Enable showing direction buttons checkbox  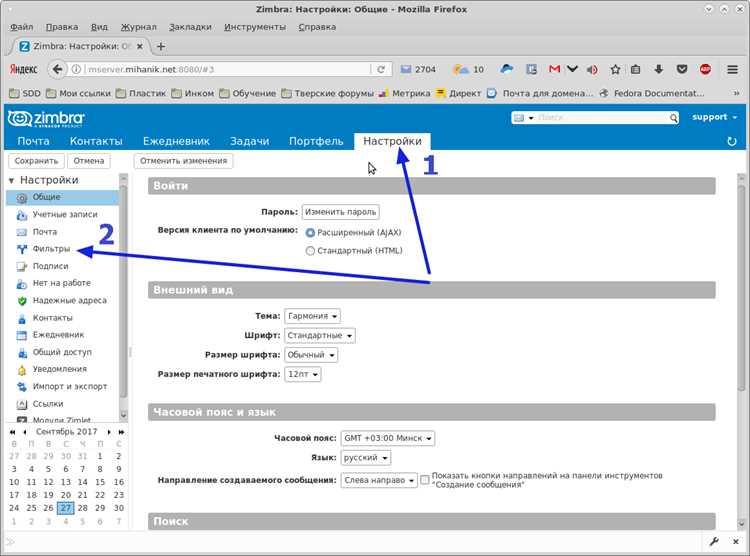pos(425,480)
